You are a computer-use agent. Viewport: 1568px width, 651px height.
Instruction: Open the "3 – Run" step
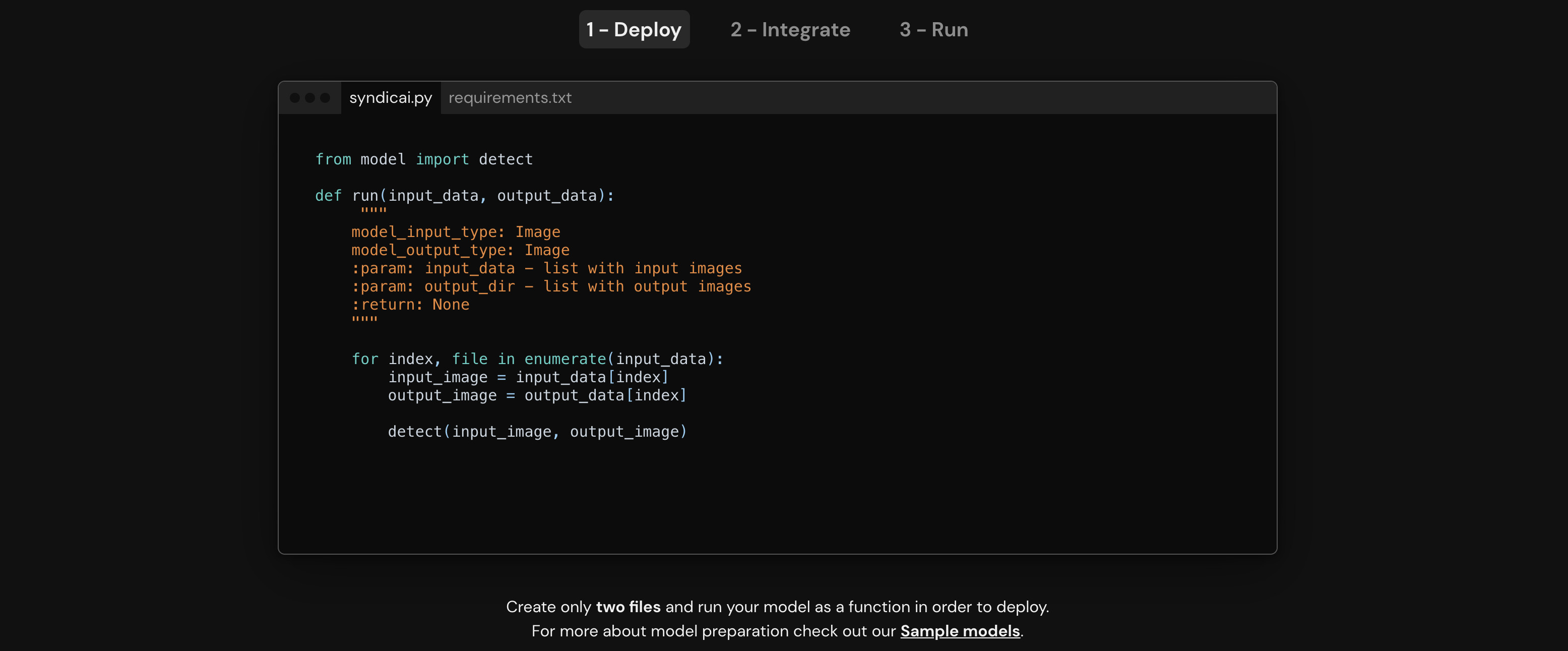coord(934,29)
